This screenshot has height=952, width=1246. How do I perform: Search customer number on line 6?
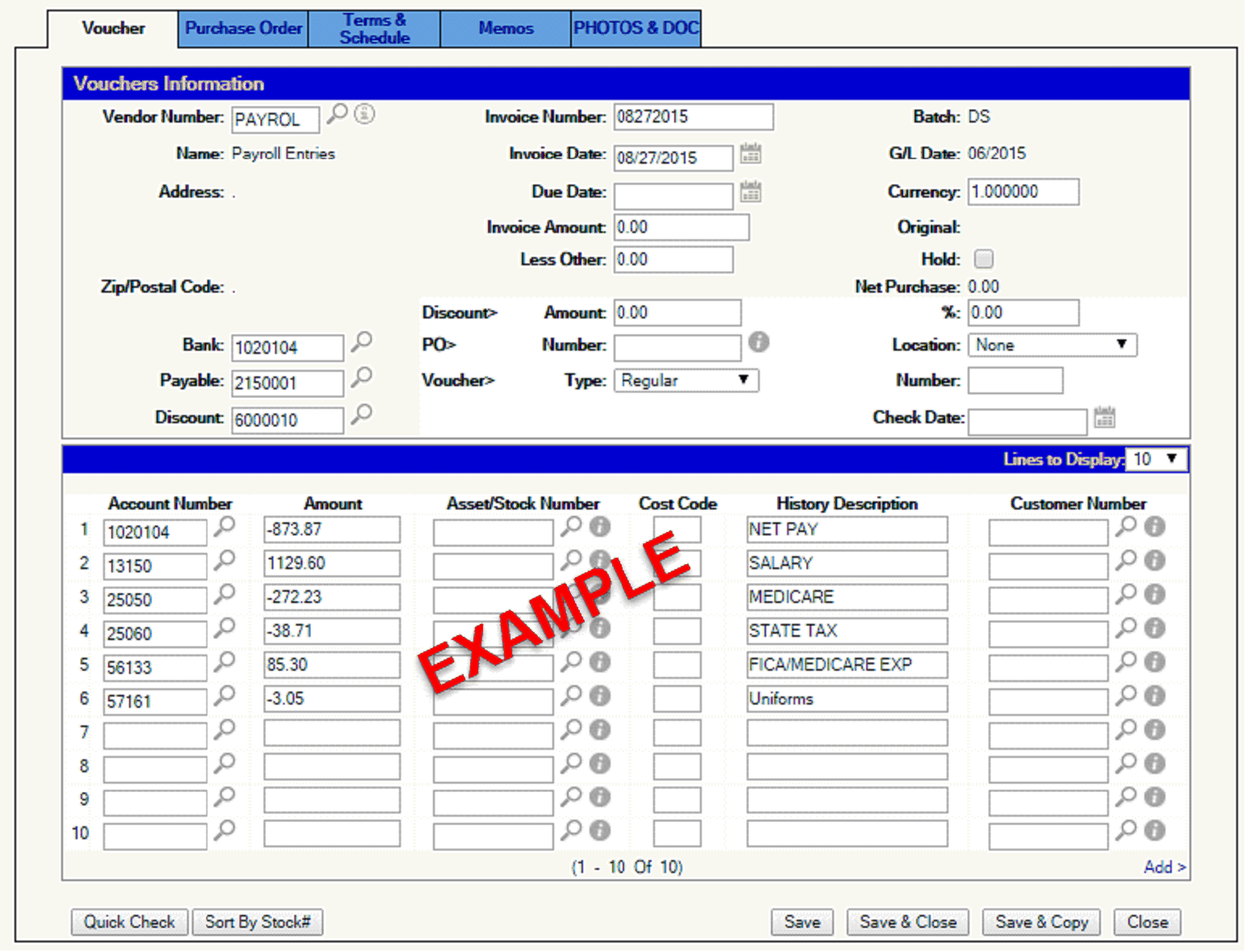coord(1126,696)
